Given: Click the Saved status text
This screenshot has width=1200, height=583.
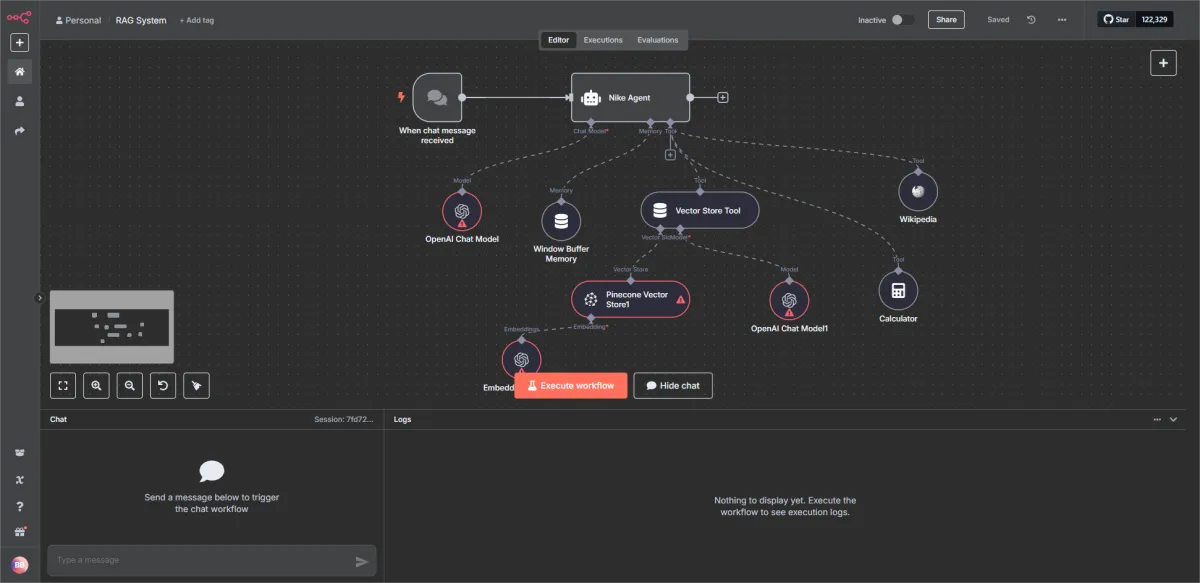Looking at the screenshot, I should pos(998,20).
